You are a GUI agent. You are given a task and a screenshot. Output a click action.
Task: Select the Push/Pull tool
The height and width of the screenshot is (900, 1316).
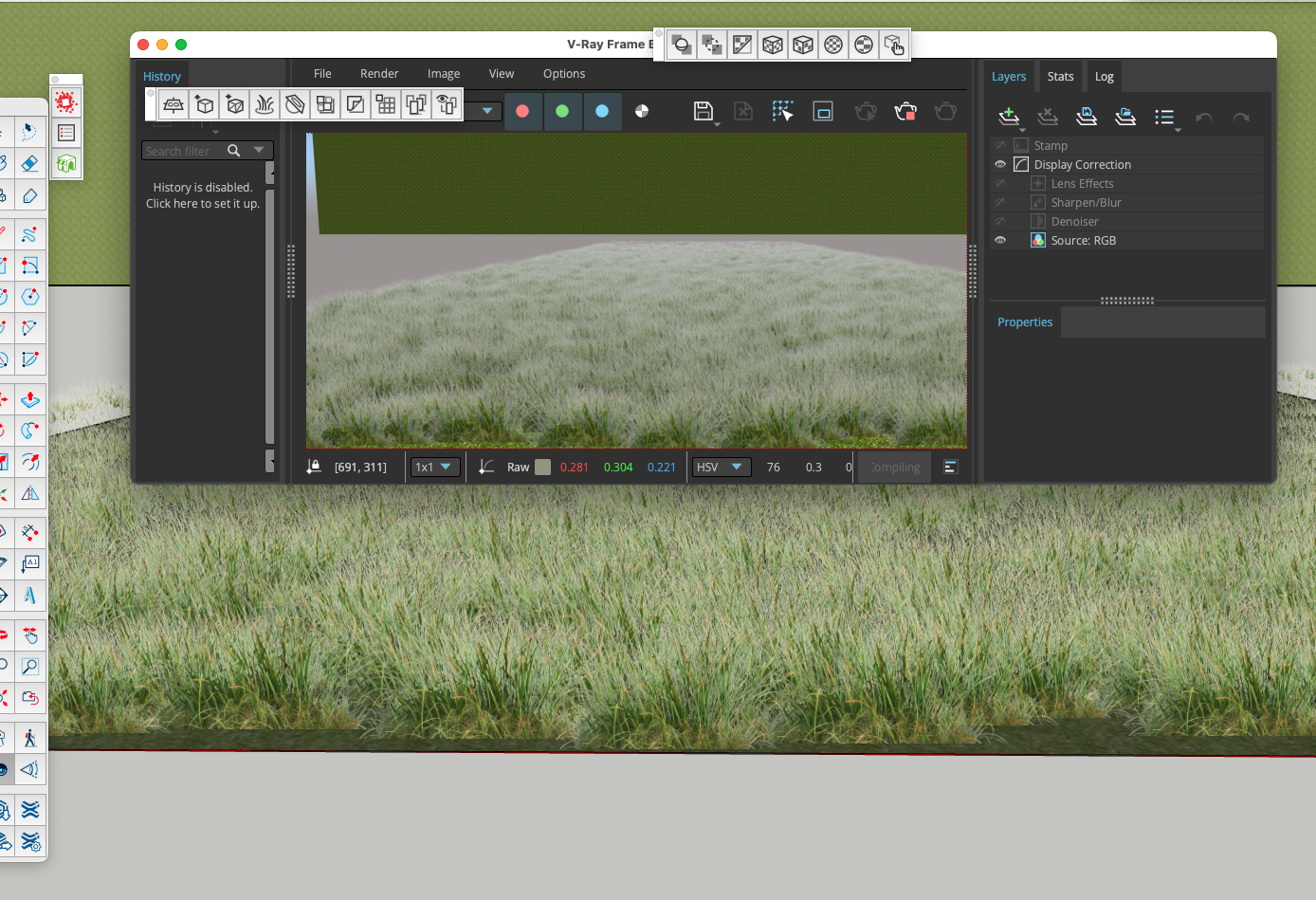(30, 399)
